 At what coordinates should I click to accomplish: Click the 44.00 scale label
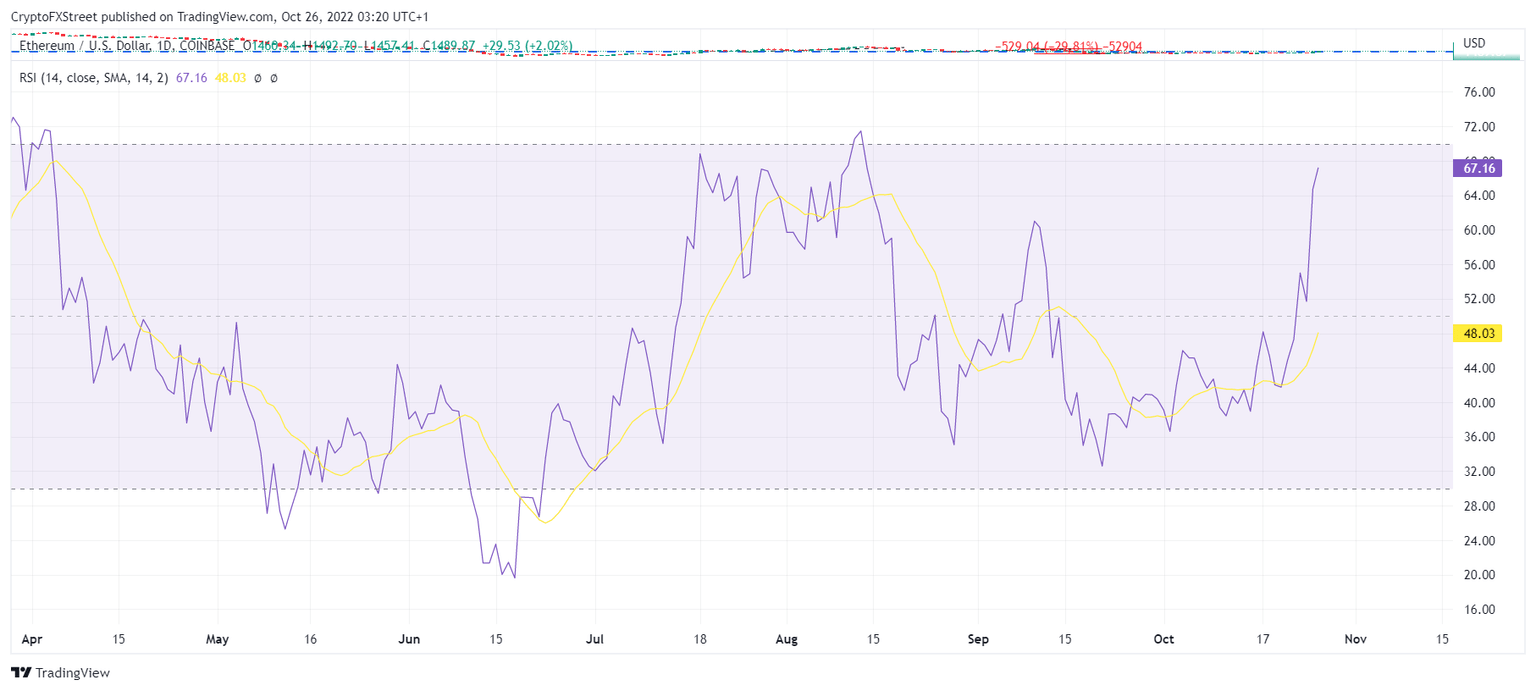(x=1478, y=368)
